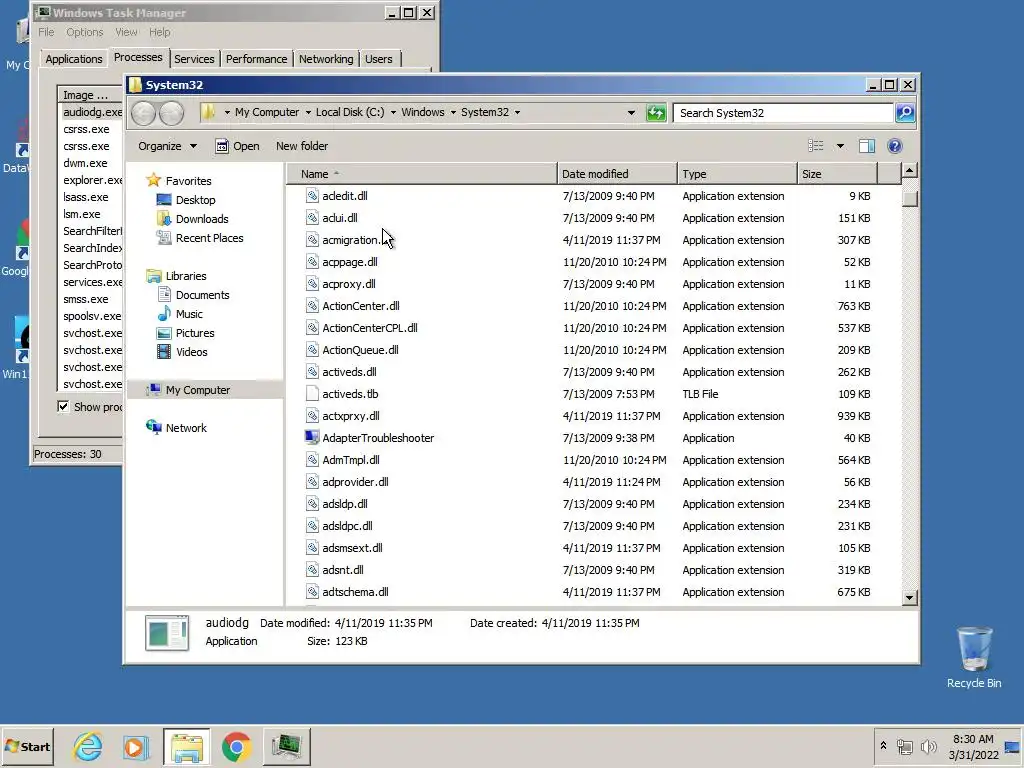The height and width of the screenshot is (768, 1024).
Task: Click the Windows Explorer taskbar icon
Action: [x=187, y=746]
